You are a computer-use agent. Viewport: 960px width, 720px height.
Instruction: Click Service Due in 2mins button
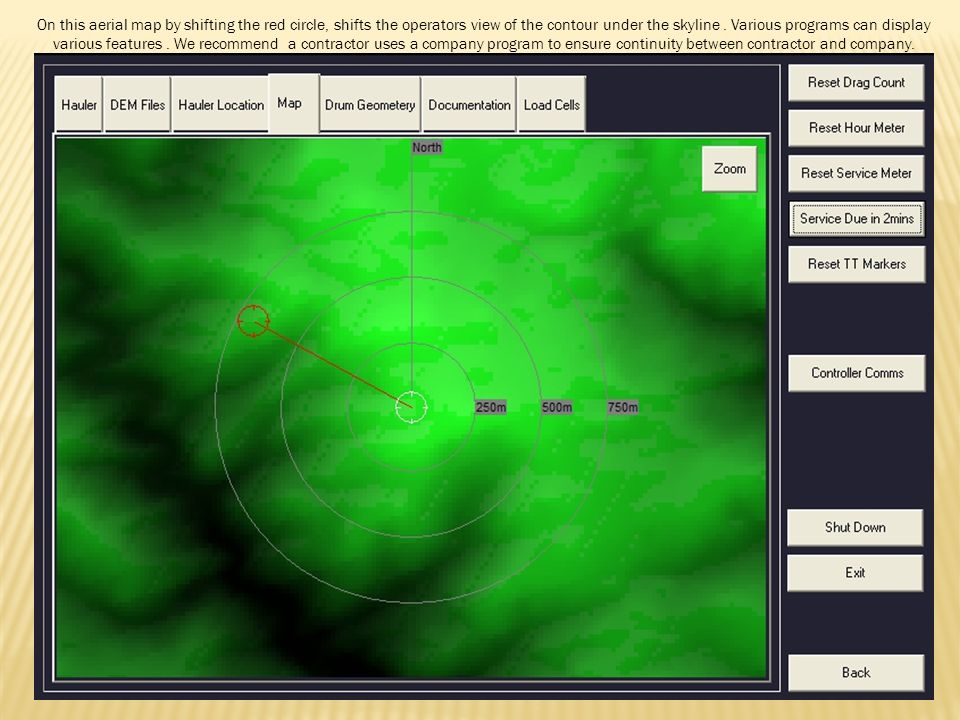point(857,219)
